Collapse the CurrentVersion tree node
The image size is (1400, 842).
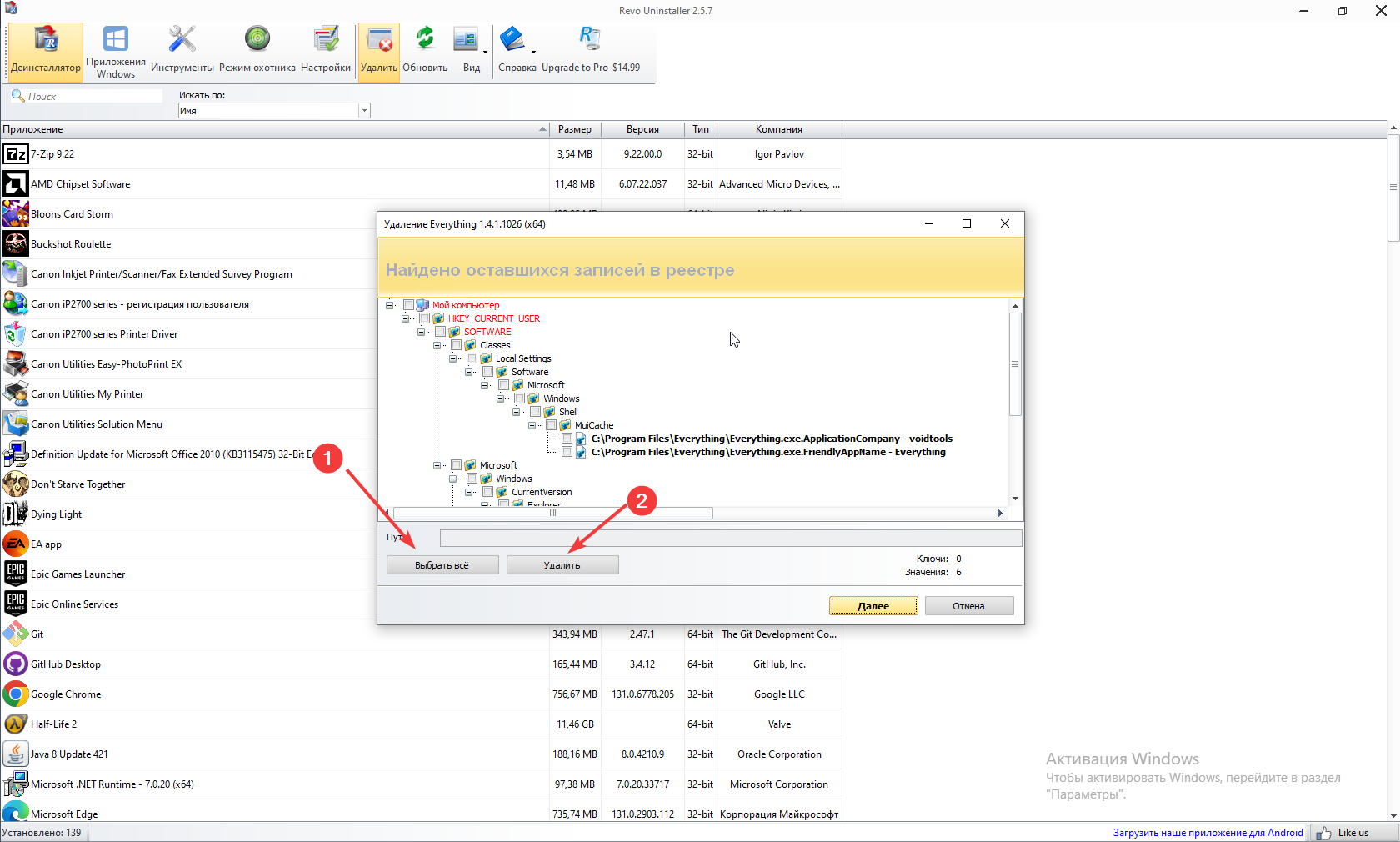(468, 492)
